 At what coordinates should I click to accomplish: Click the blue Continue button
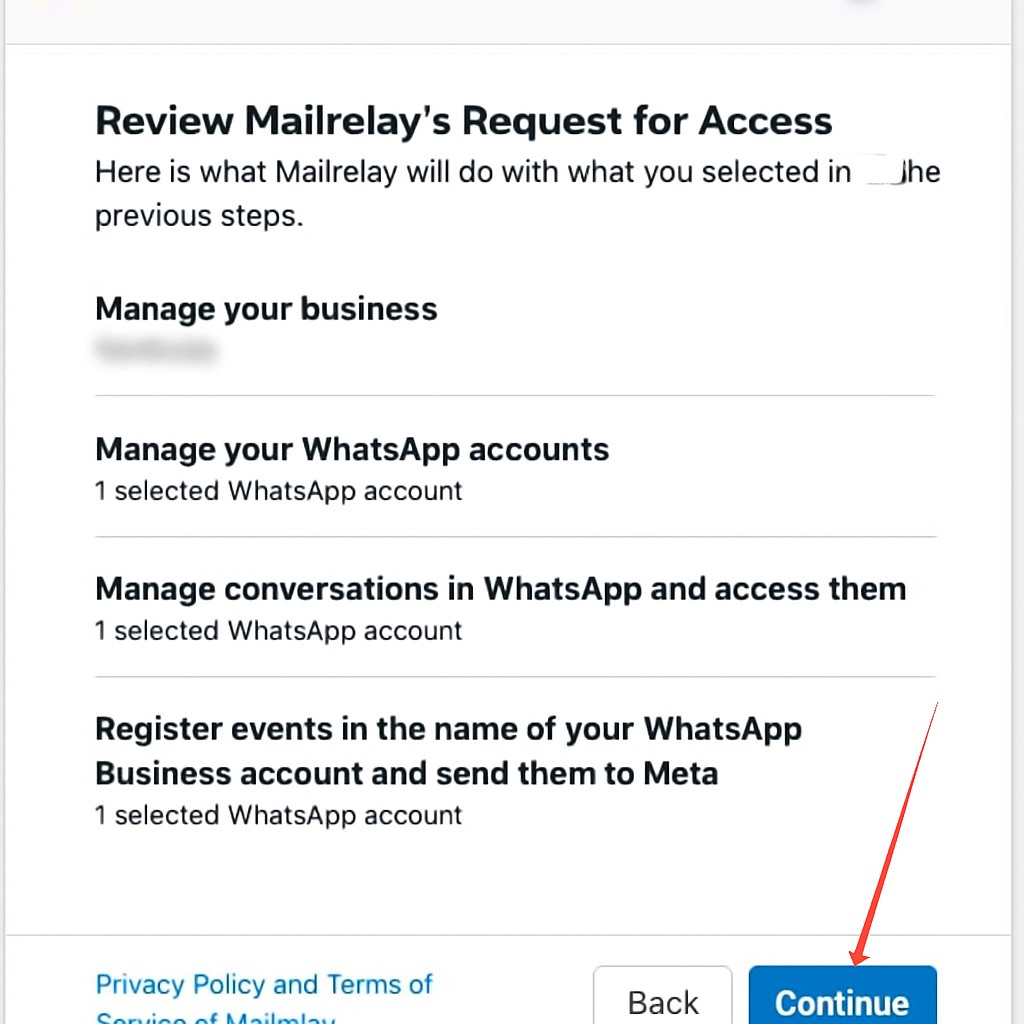842,995
